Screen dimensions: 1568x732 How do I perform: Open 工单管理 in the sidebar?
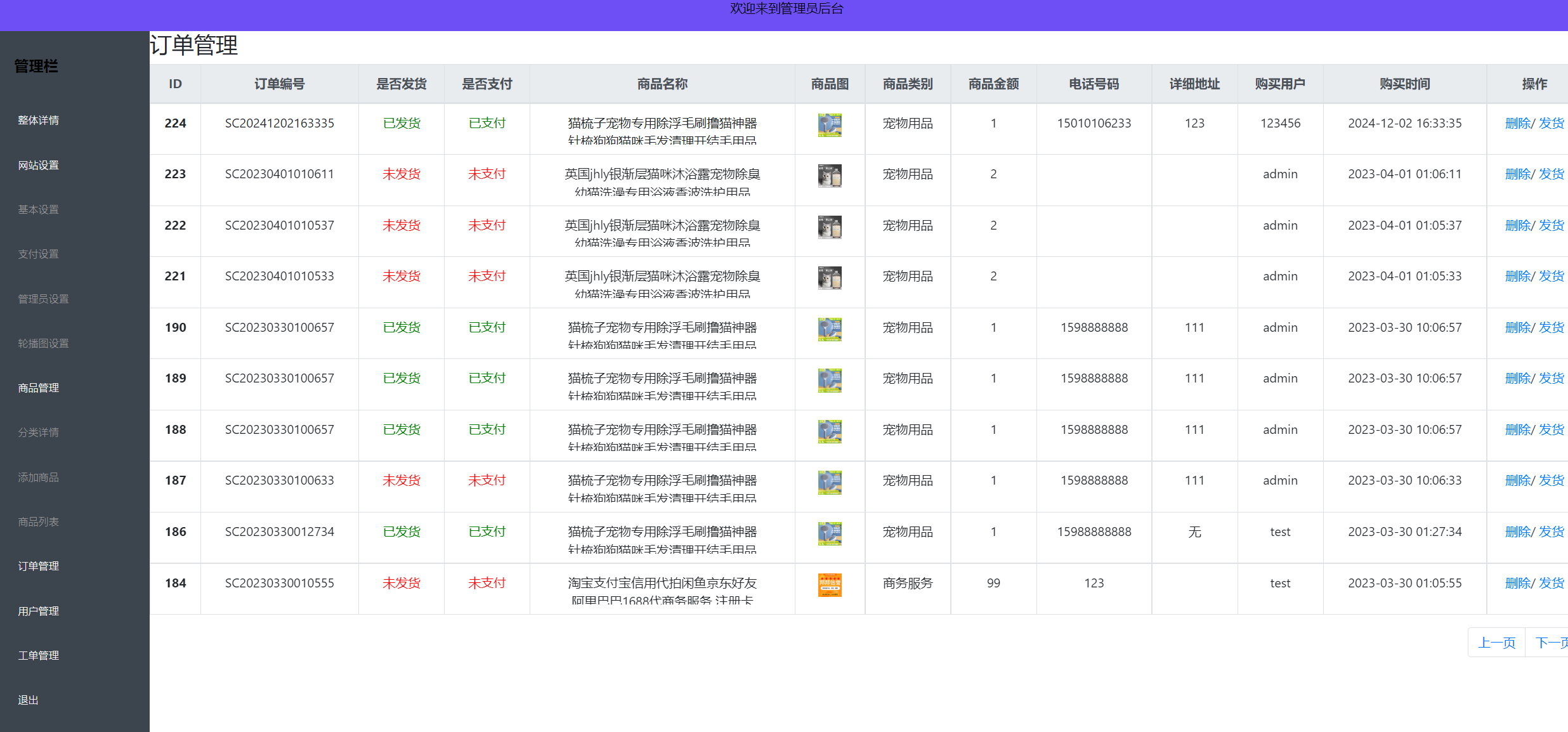(x=37, y=655)
